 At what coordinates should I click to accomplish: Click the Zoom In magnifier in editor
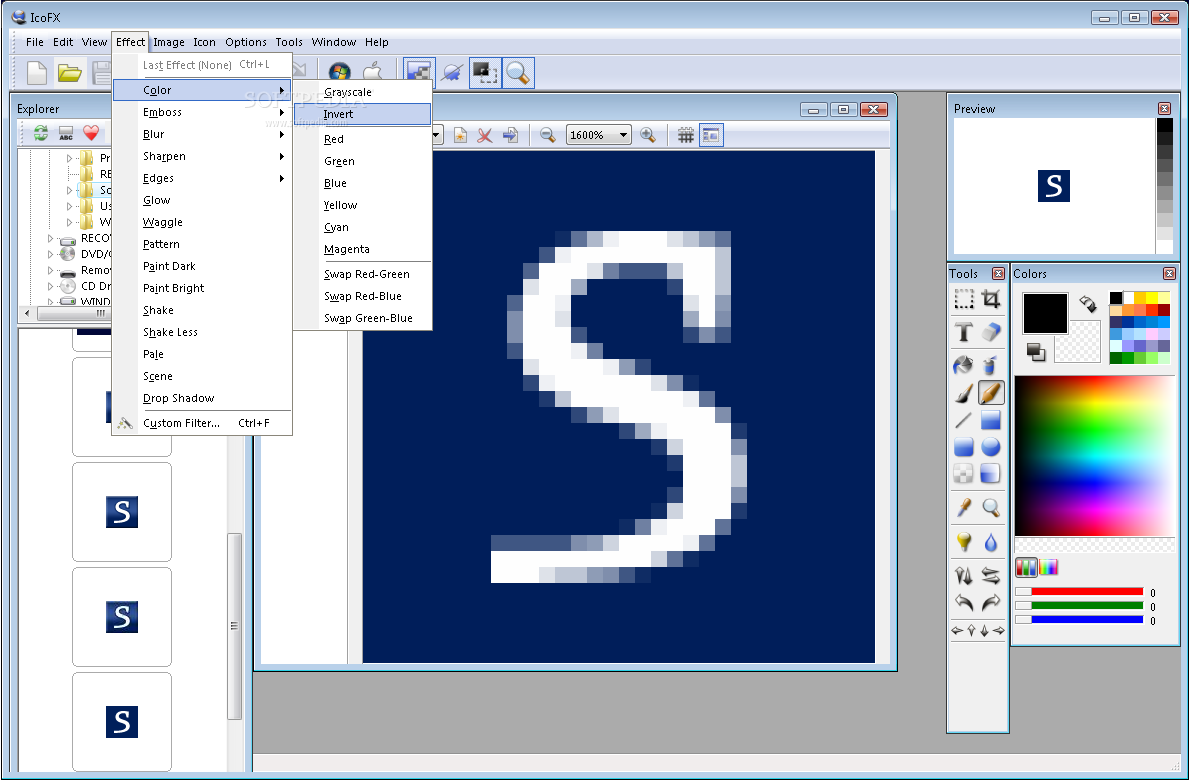pos(647,135)
